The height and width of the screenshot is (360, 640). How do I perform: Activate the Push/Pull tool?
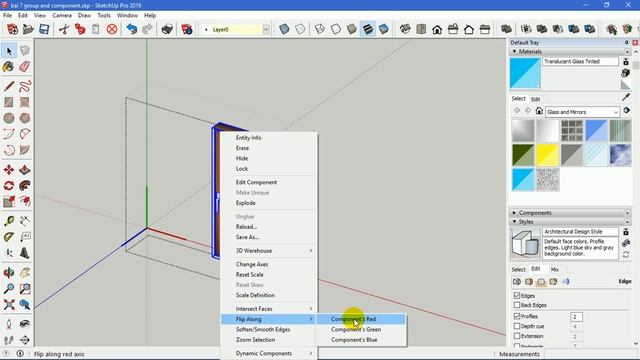(x=24, y=169)
